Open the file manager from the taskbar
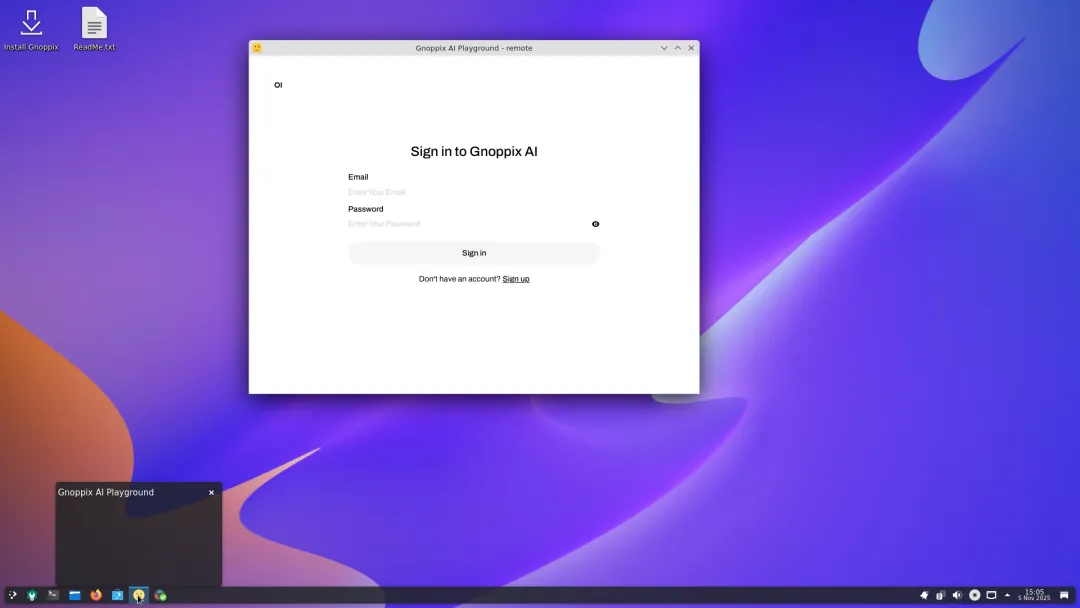 pos(74,595)
